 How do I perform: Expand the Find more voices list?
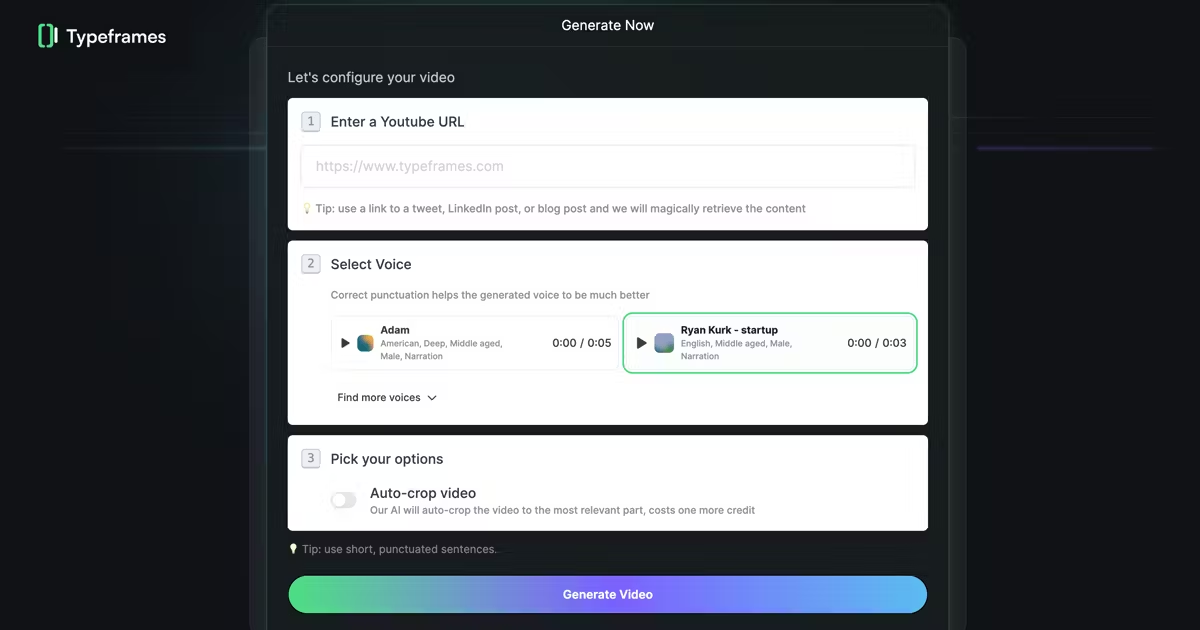[379, 398]
